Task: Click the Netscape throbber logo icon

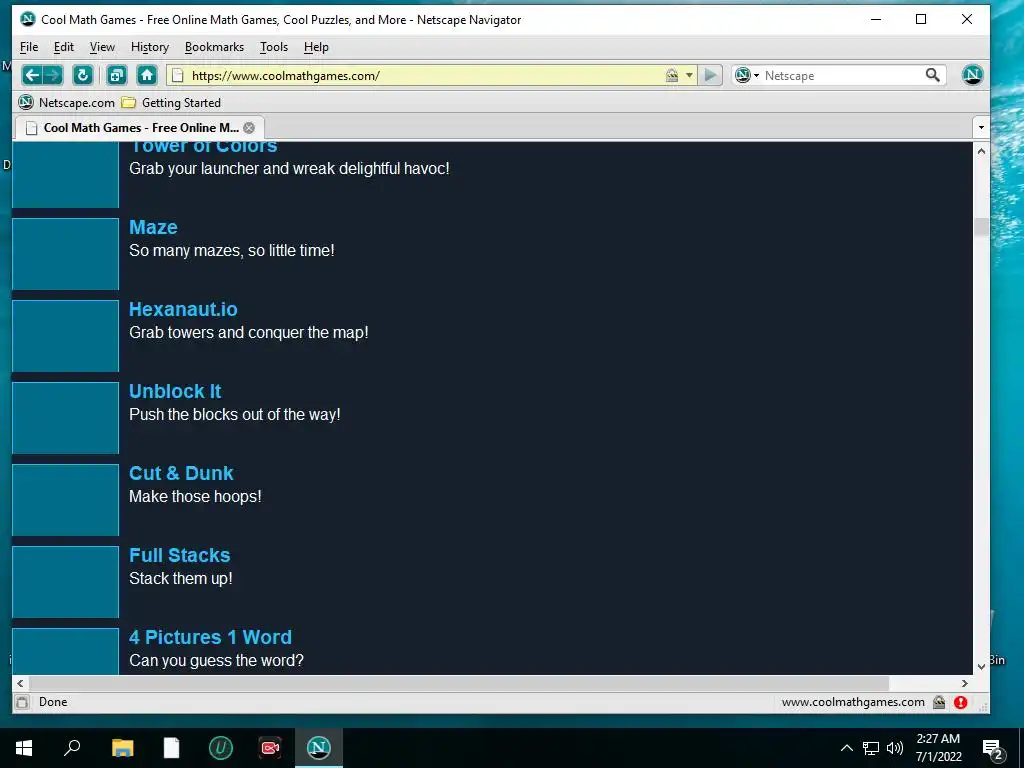Action: (x=972, y=75)
